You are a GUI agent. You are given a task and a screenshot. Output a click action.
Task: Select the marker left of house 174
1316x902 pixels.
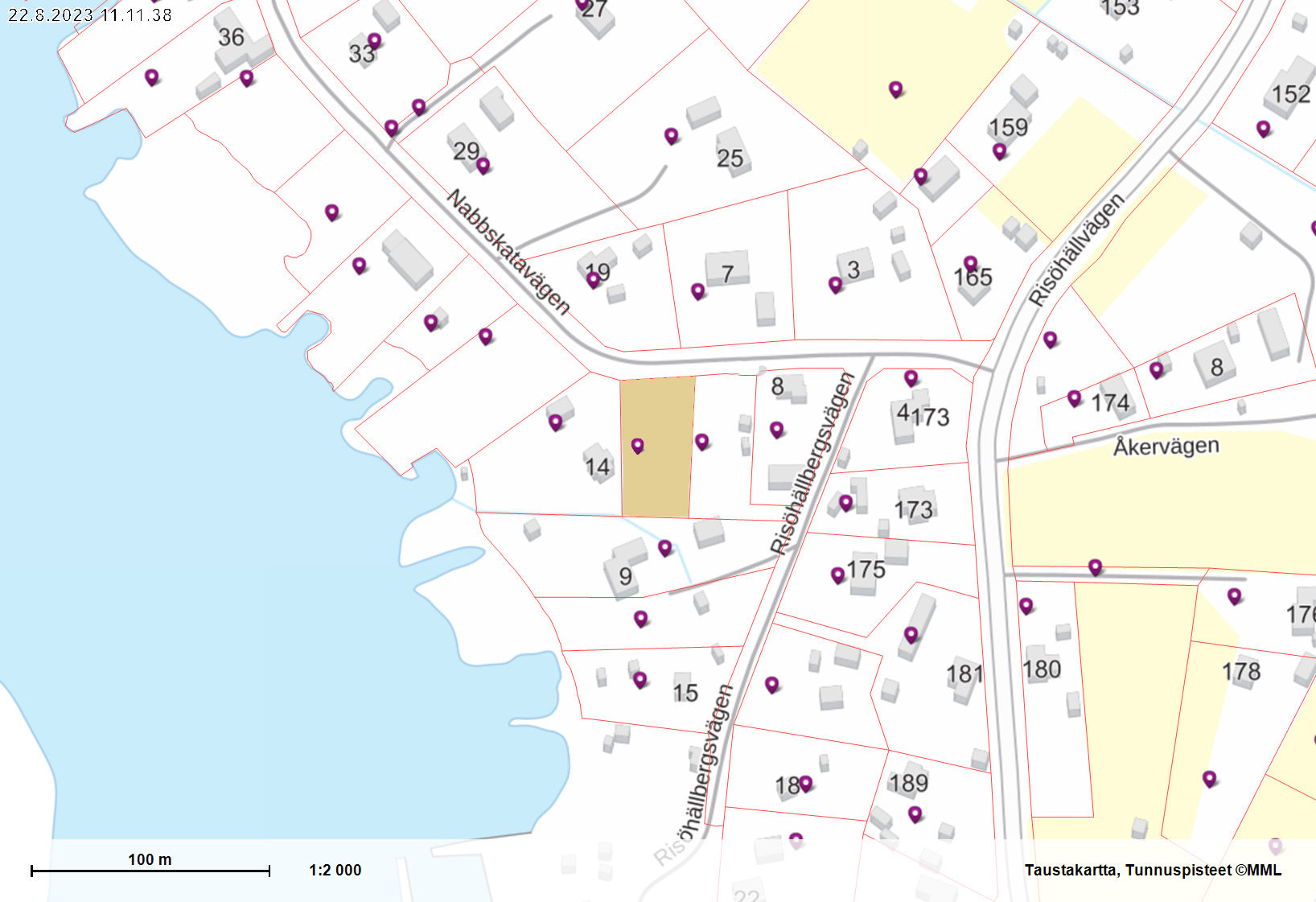coord(1074,397)
